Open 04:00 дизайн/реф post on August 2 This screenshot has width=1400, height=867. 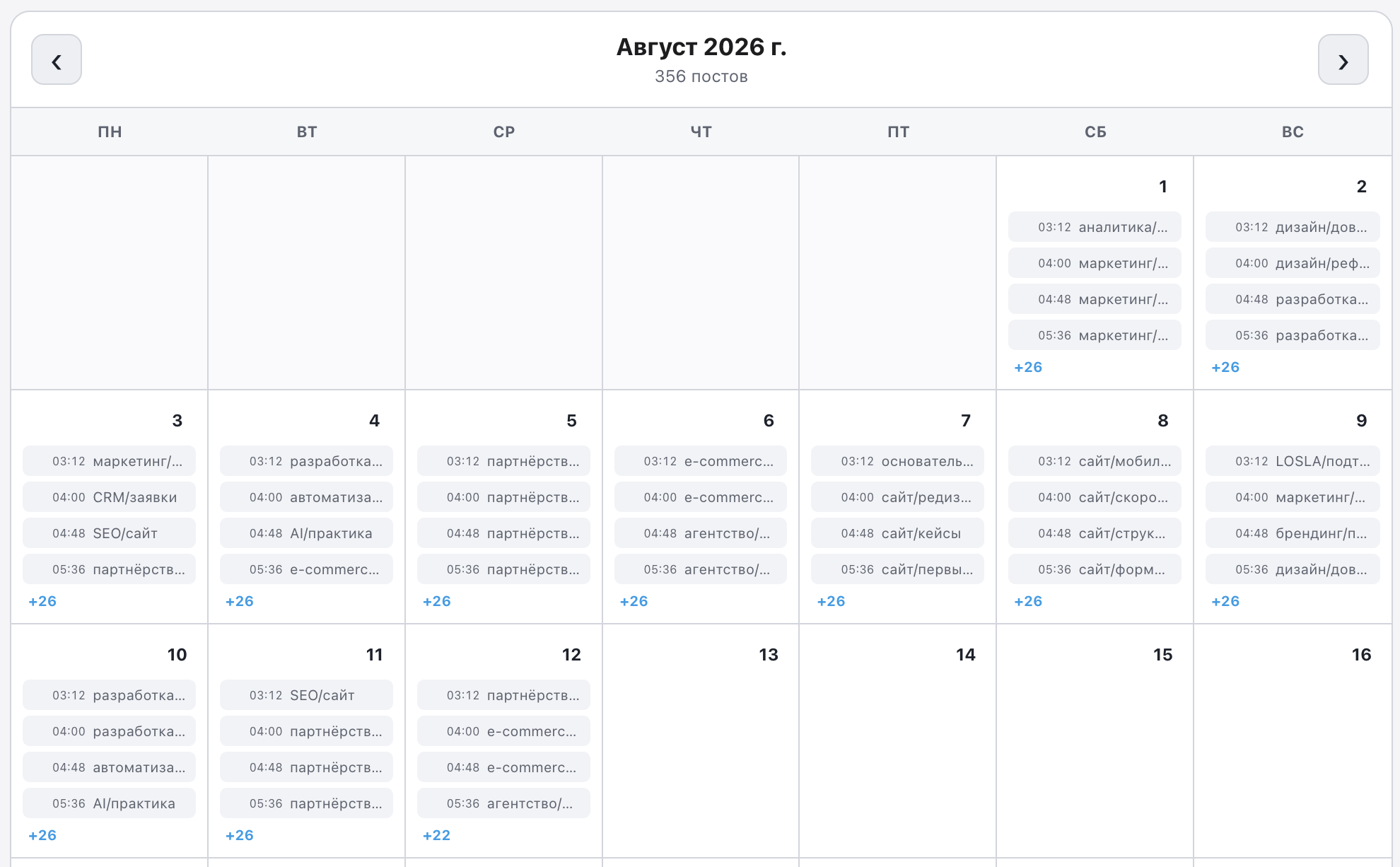pyautogui.click(x=1293, y=263)
